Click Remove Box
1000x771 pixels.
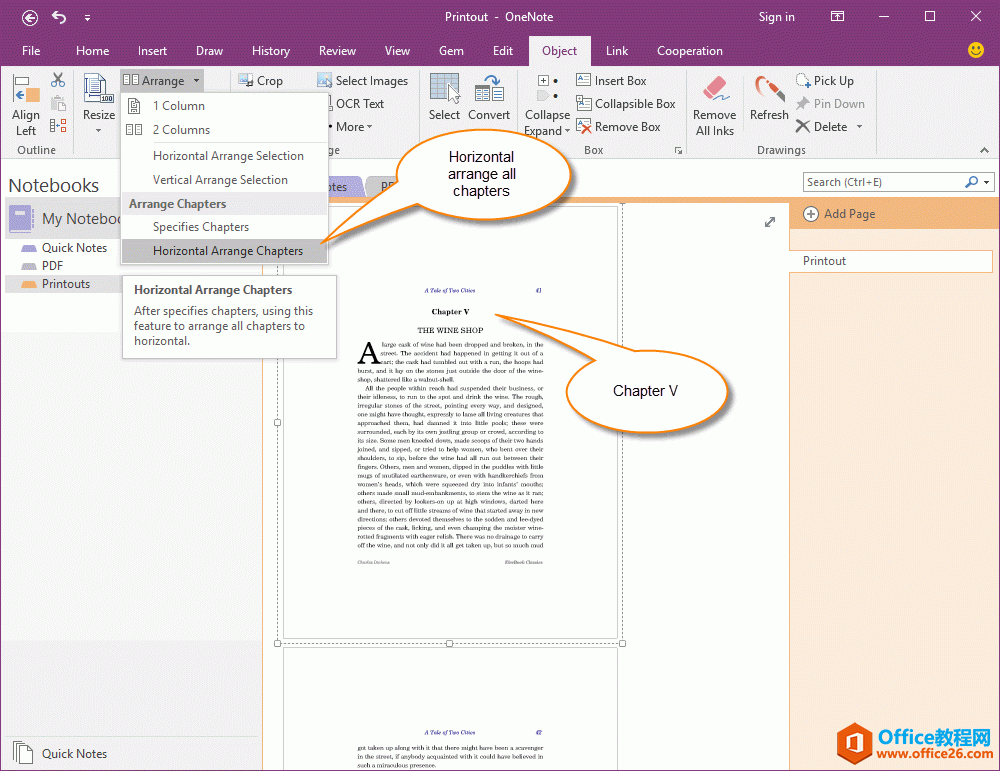pyautogui.click(x=617, y=127)
